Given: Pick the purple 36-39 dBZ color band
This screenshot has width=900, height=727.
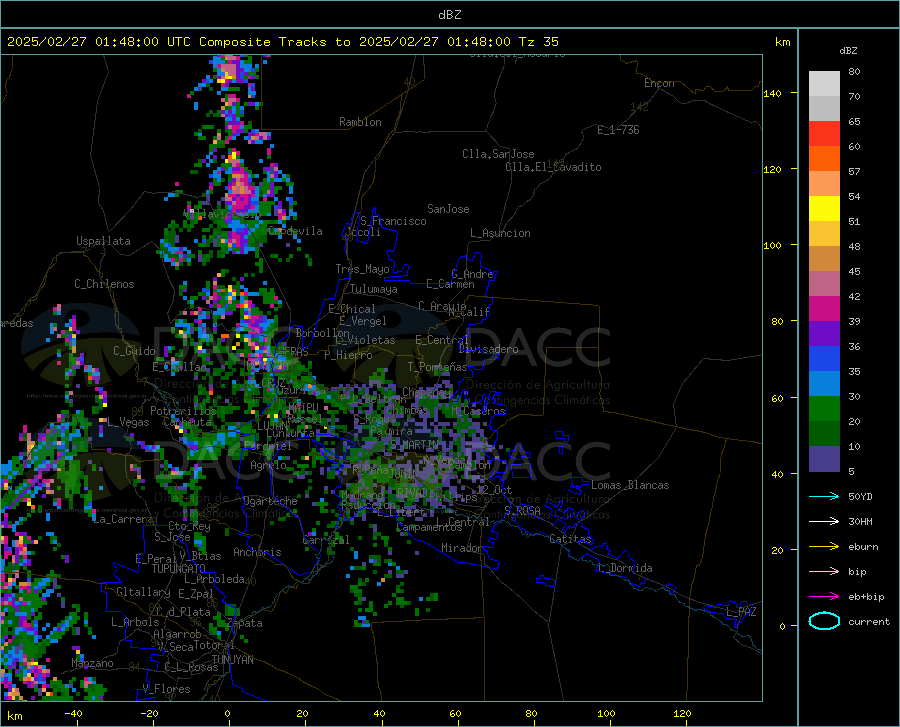Looking at the screenshot, I should click(824, 334).
